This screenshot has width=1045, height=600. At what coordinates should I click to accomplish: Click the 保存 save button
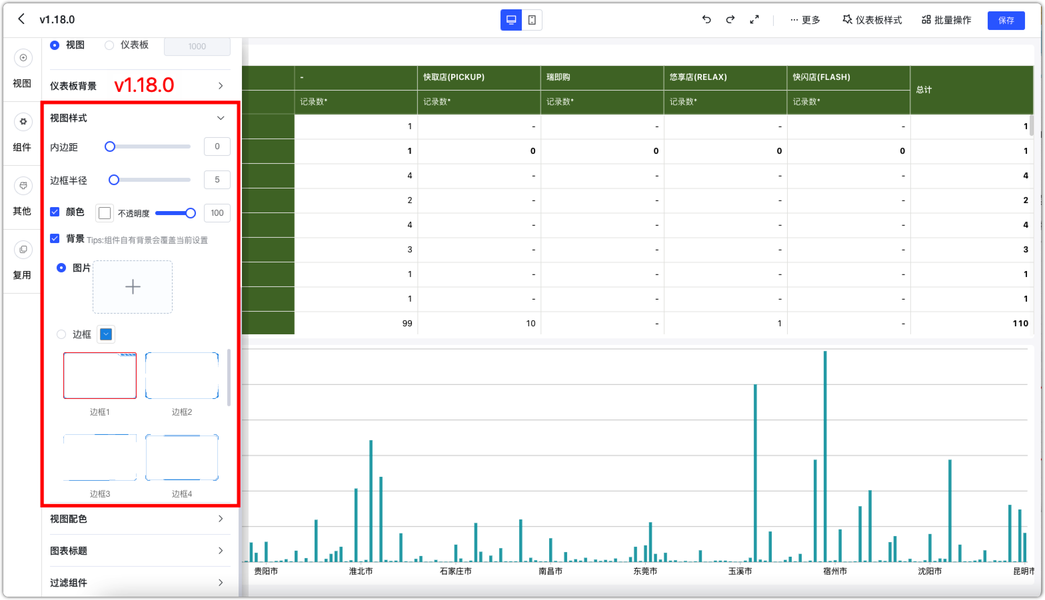point(1006,21)
